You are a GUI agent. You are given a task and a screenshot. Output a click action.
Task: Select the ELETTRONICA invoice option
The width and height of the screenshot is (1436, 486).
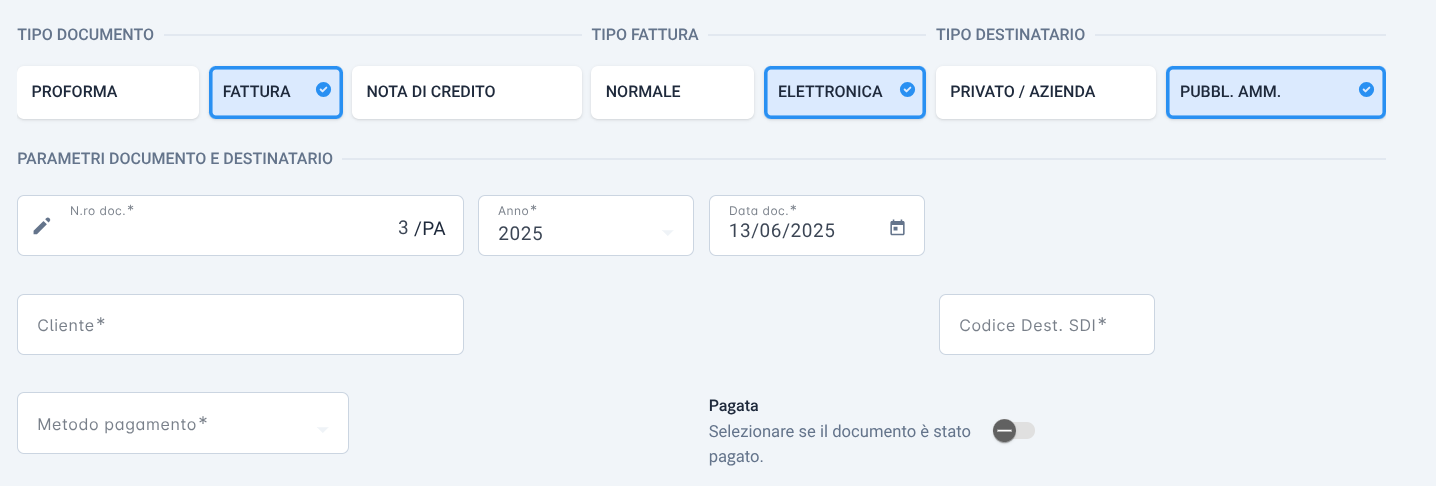(x=845, y=92)
